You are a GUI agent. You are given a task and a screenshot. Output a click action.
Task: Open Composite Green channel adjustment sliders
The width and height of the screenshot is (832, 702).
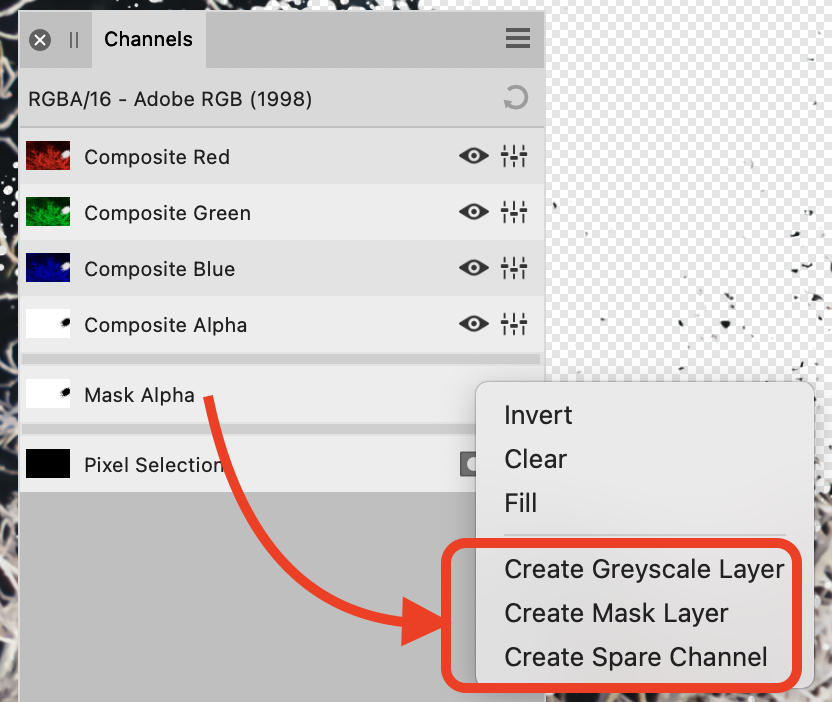513,212
